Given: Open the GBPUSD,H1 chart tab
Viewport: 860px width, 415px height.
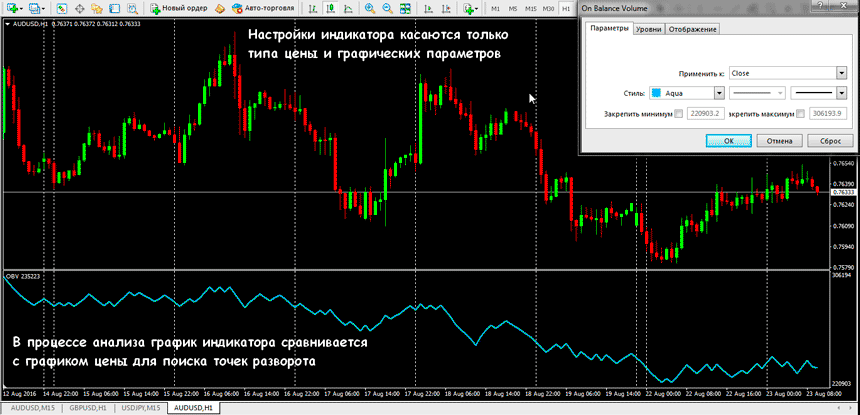Looking at the screenshot, I should click(x=89, y=409).
